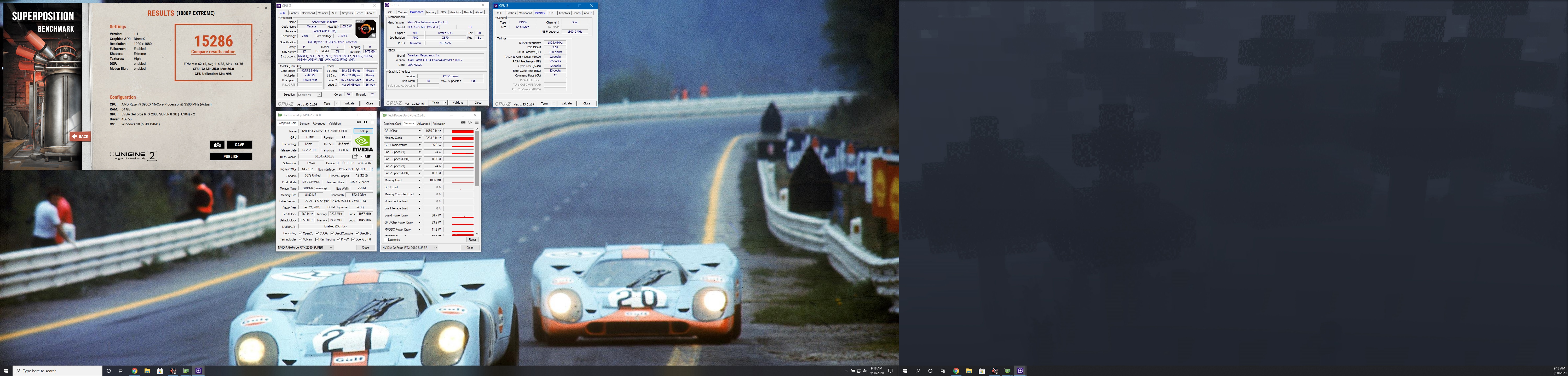Screen dimensions: 1568x376
Task: Click refresh icon in GPU-Z Sensors window
Action: (470, 122)
